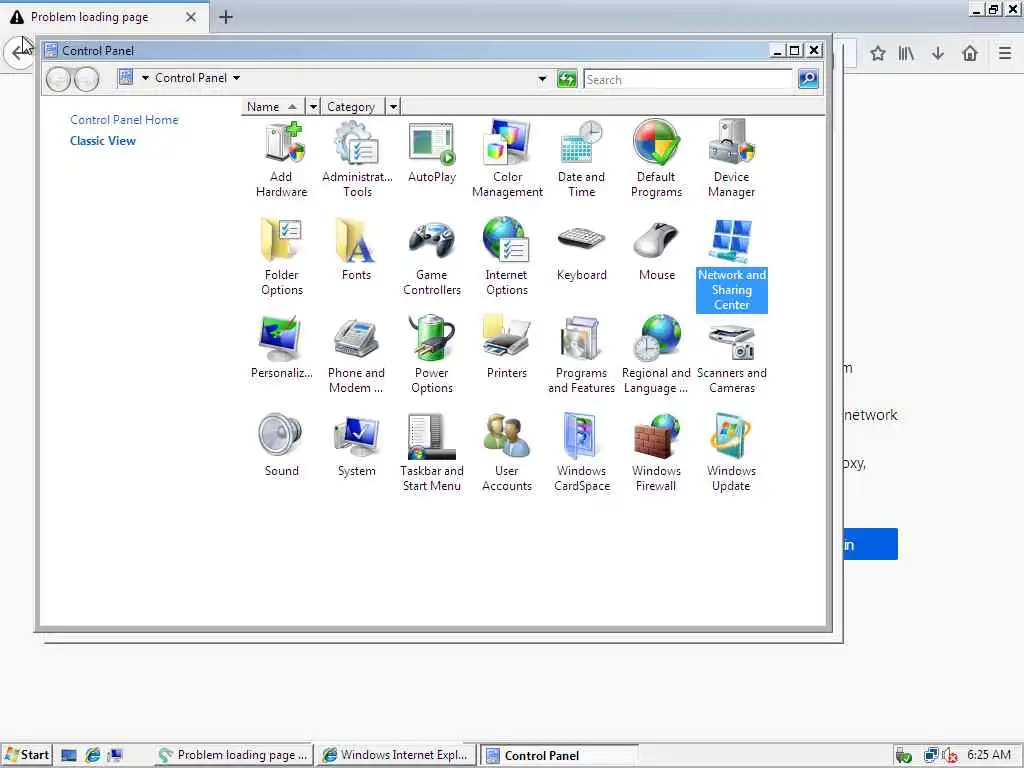Screen dimensions: 1024x768
Task: Launch Internet Explorer quick launch icon
Action: coord(93,755)
